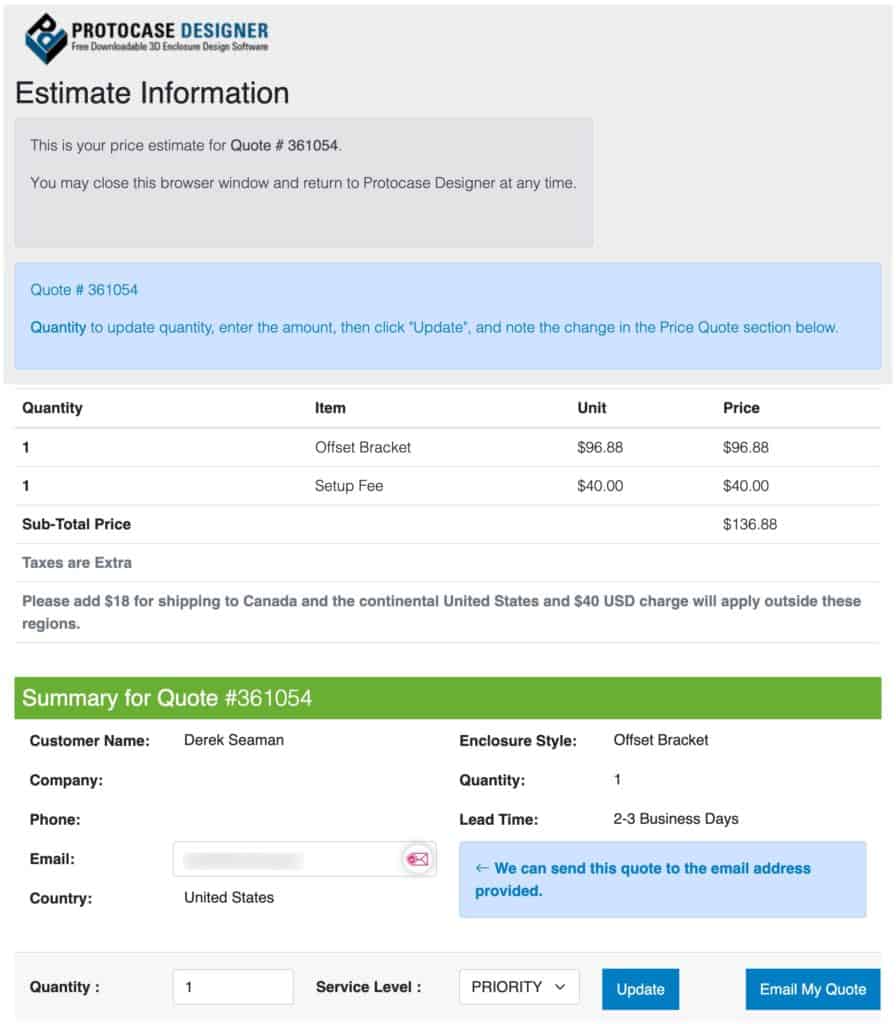Click the Price column header
The width and height of the screenshot is (896, 1024).
[741, 408]
